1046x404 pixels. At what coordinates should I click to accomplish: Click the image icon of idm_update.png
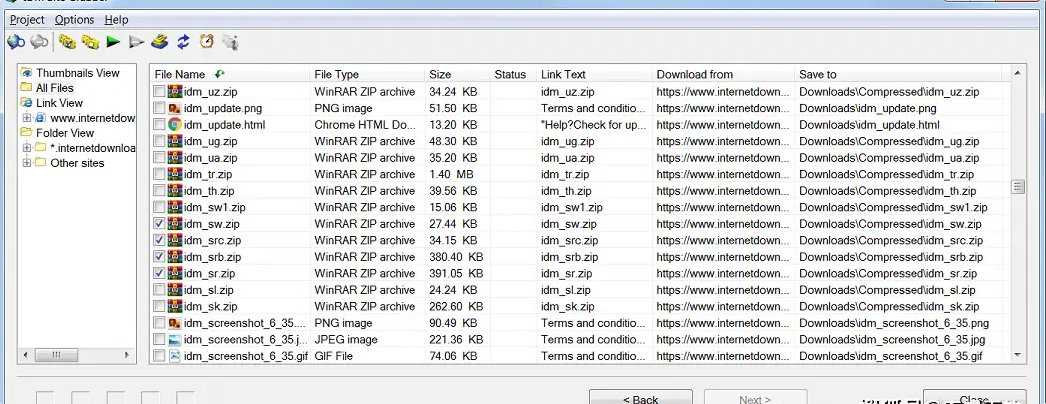coord(175,108)
